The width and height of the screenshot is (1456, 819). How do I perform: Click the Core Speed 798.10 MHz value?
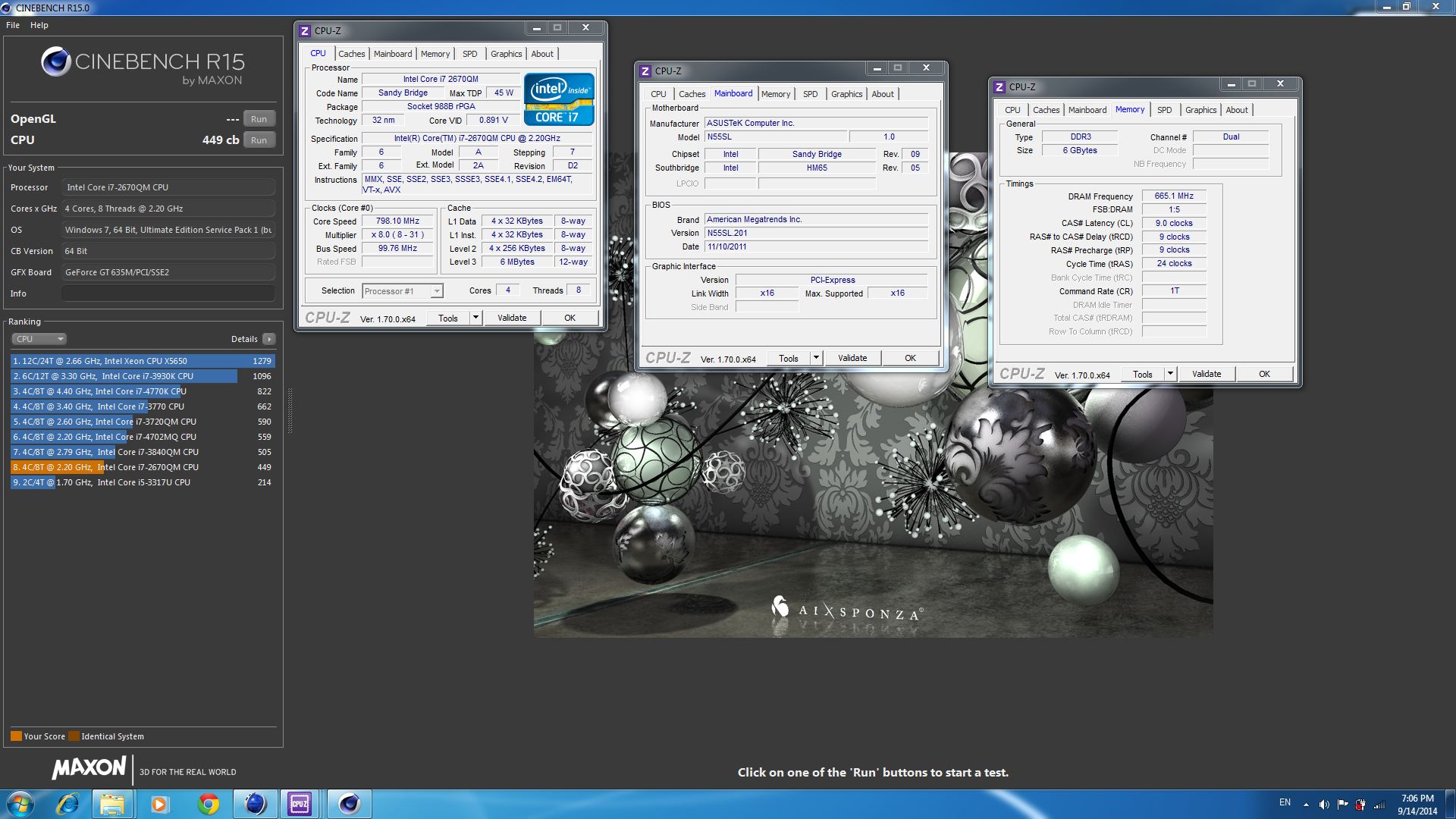pyautogui.click(x=397, y=221)
